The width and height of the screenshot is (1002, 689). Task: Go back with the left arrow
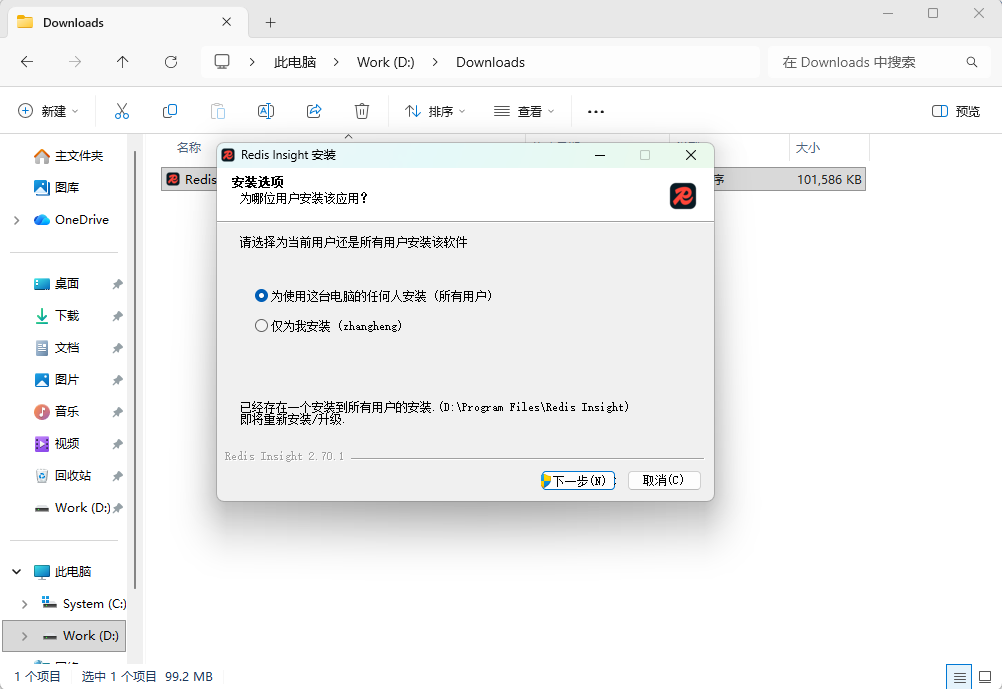27,62
